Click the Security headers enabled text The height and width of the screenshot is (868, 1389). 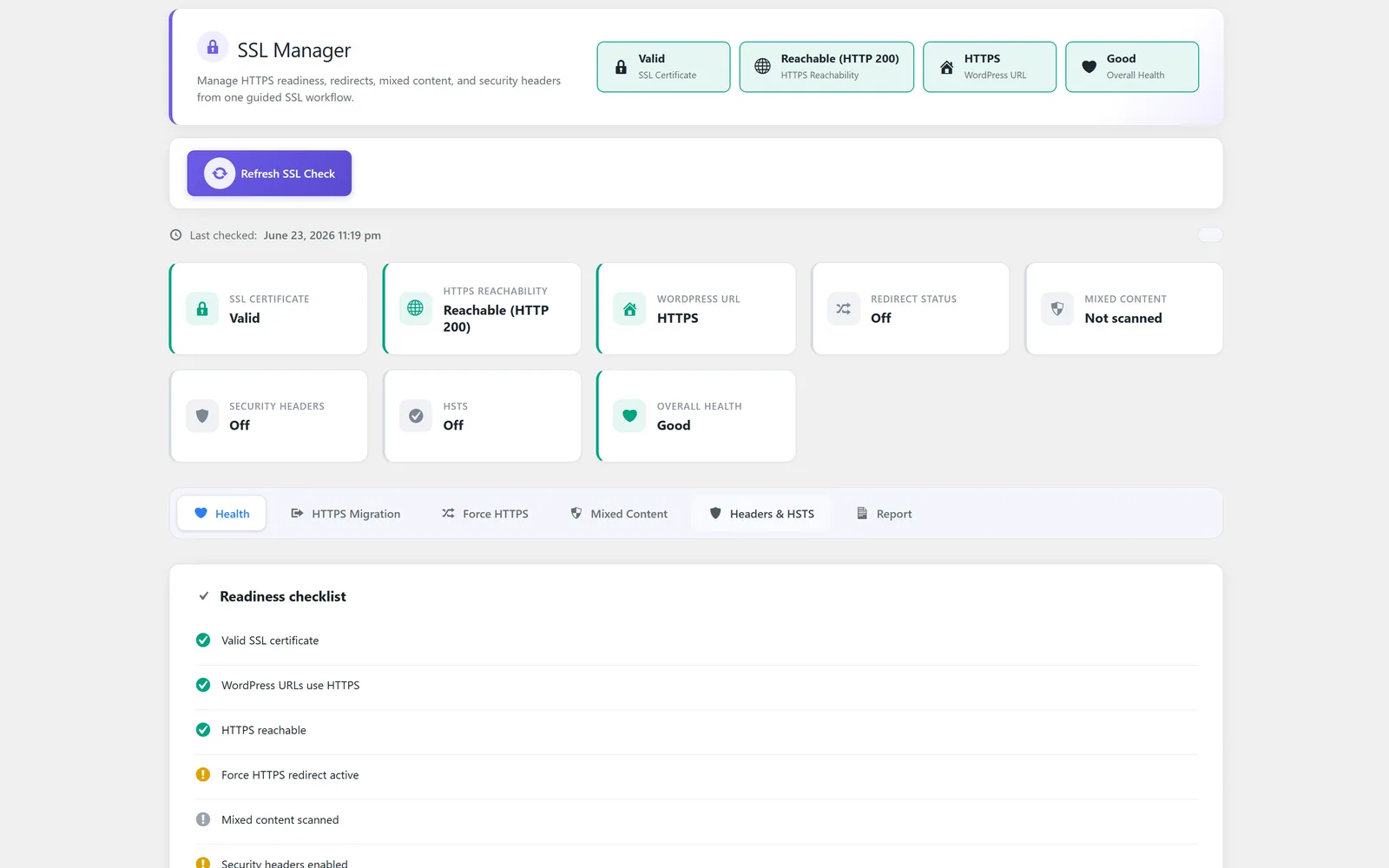285,864
